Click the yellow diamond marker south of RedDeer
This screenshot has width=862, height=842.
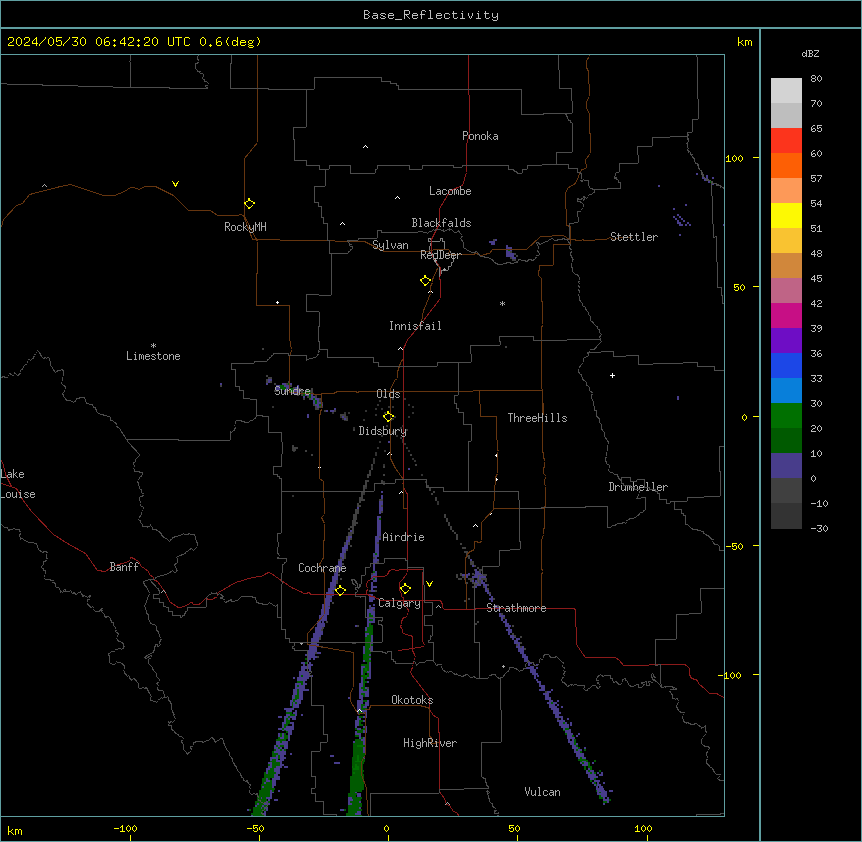[x=426, y=281]
